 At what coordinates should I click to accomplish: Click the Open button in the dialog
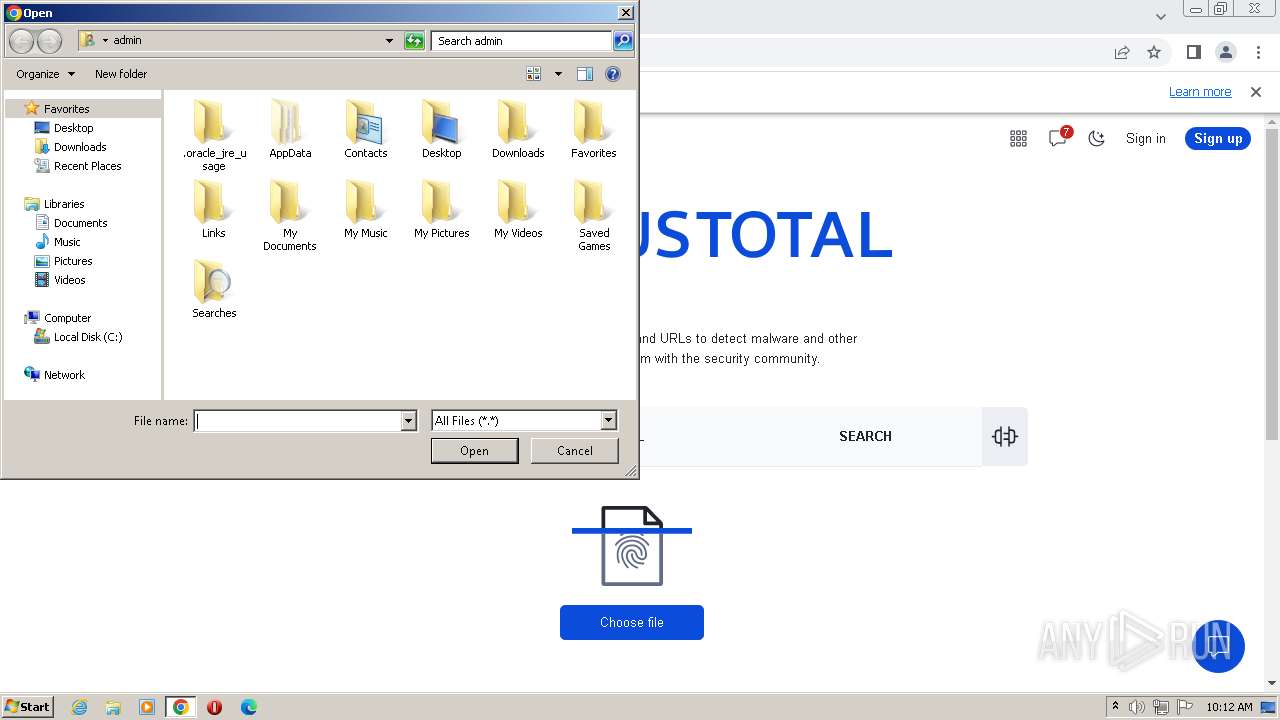click(474, 451)
